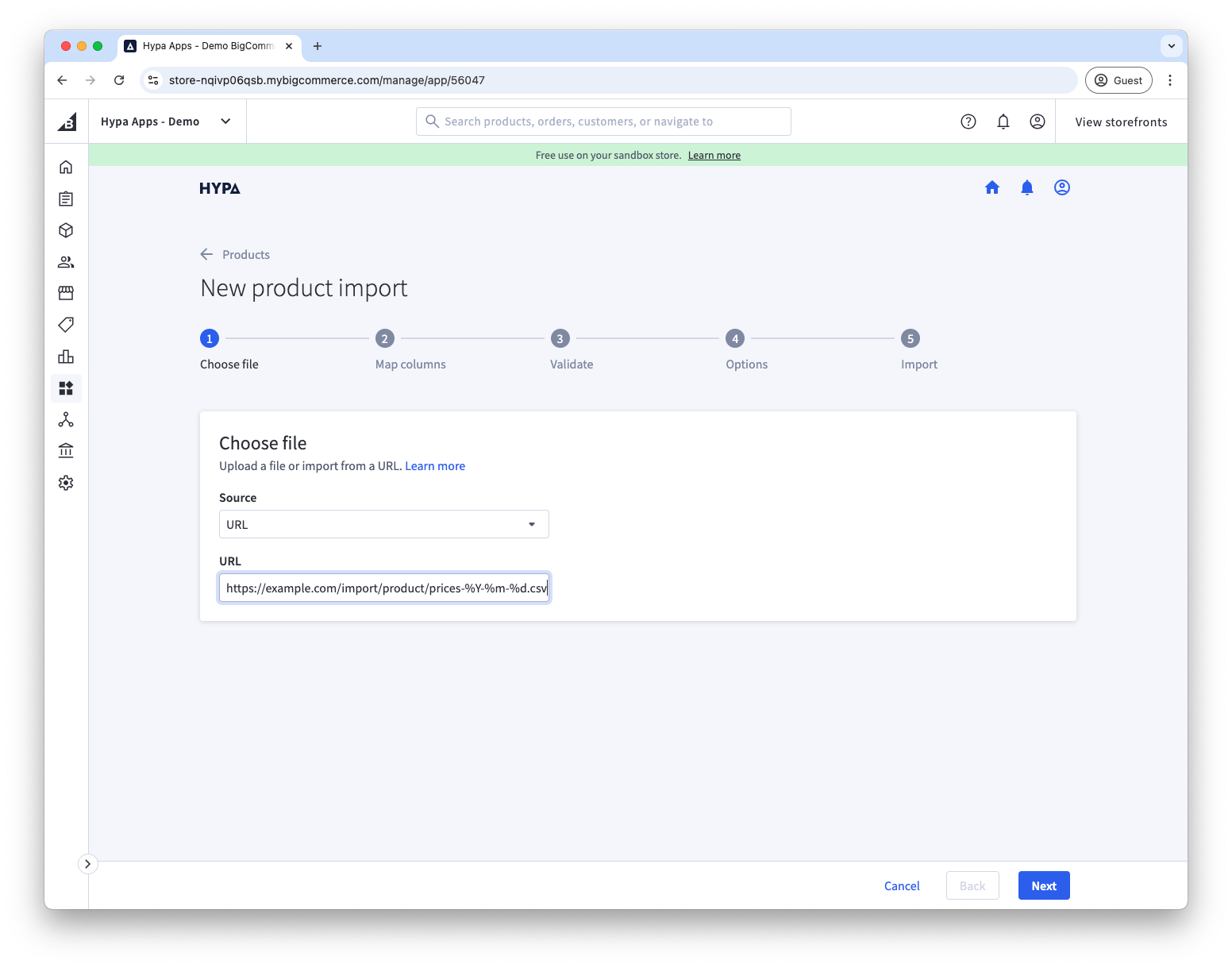Open Products via the cube icon
The width and height of the screenshot is (1232, 968).
[66, 230]
